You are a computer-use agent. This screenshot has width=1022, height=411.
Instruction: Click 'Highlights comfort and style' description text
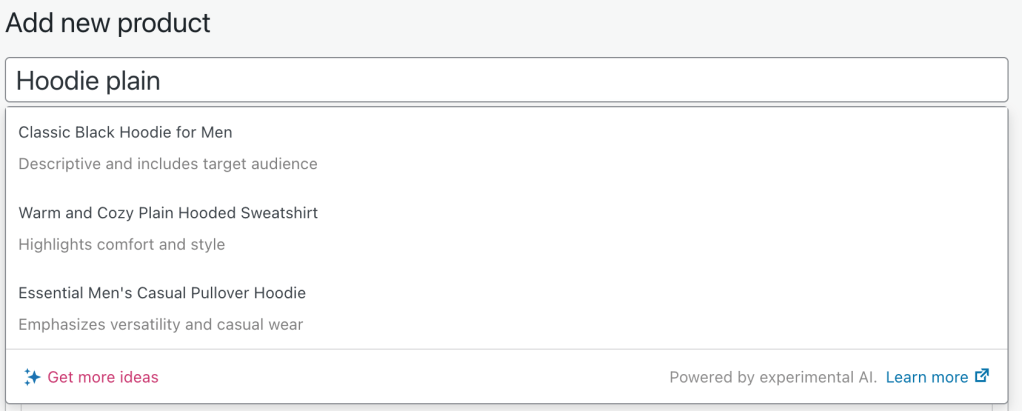coord(122,244)
